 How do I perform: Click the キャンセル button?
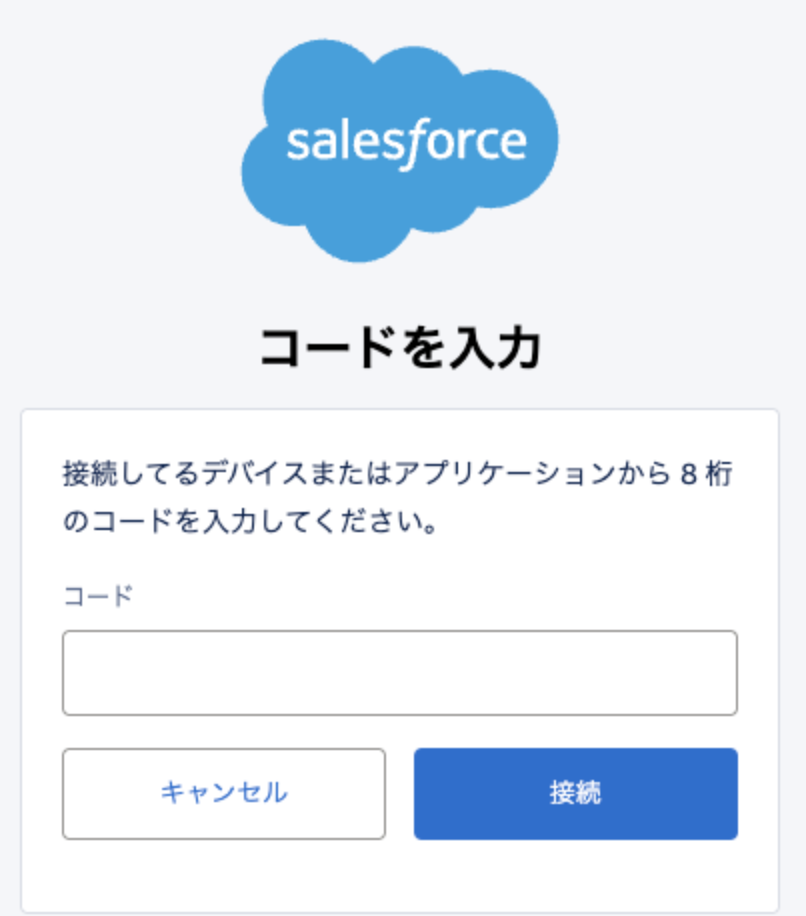tap(223, 793)
